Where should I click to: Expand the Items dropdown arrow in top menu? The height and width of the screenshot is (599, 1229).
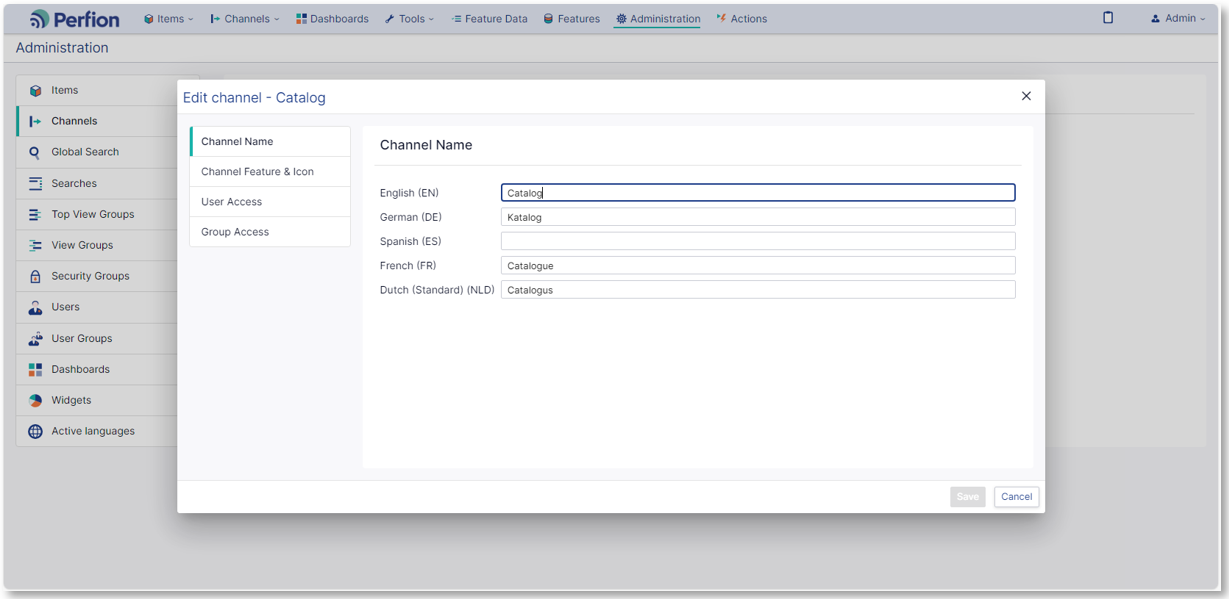tap(191, 19)
